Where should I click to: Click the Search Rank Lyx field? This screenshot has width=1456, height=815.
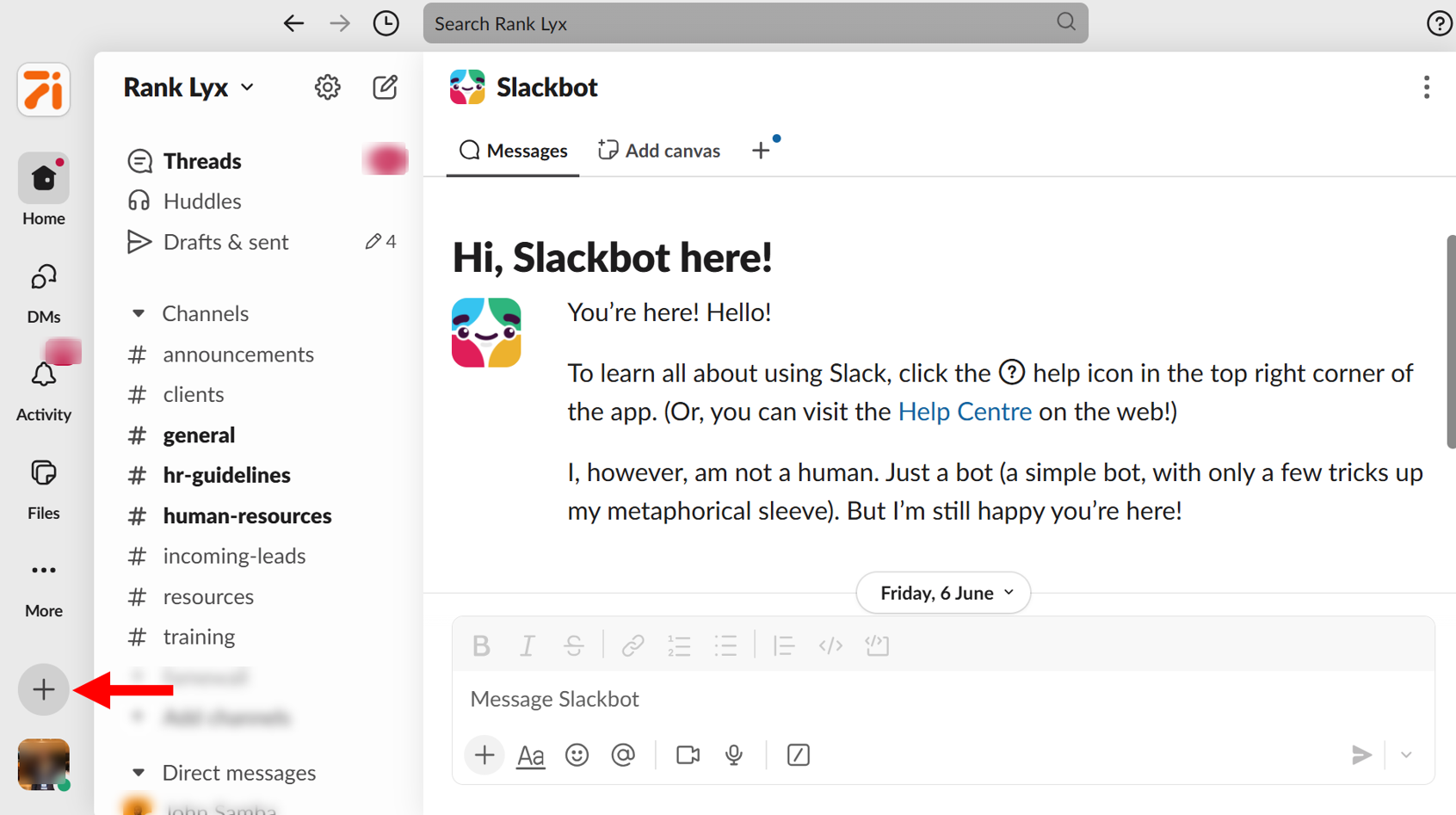click(x=755, y=23)
